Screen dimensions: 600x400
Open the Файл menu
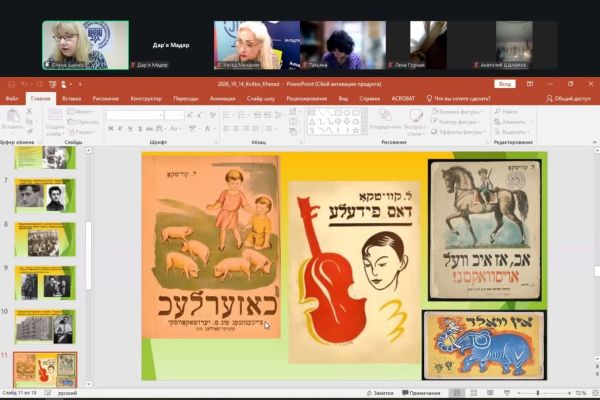(x=11, y=99)
